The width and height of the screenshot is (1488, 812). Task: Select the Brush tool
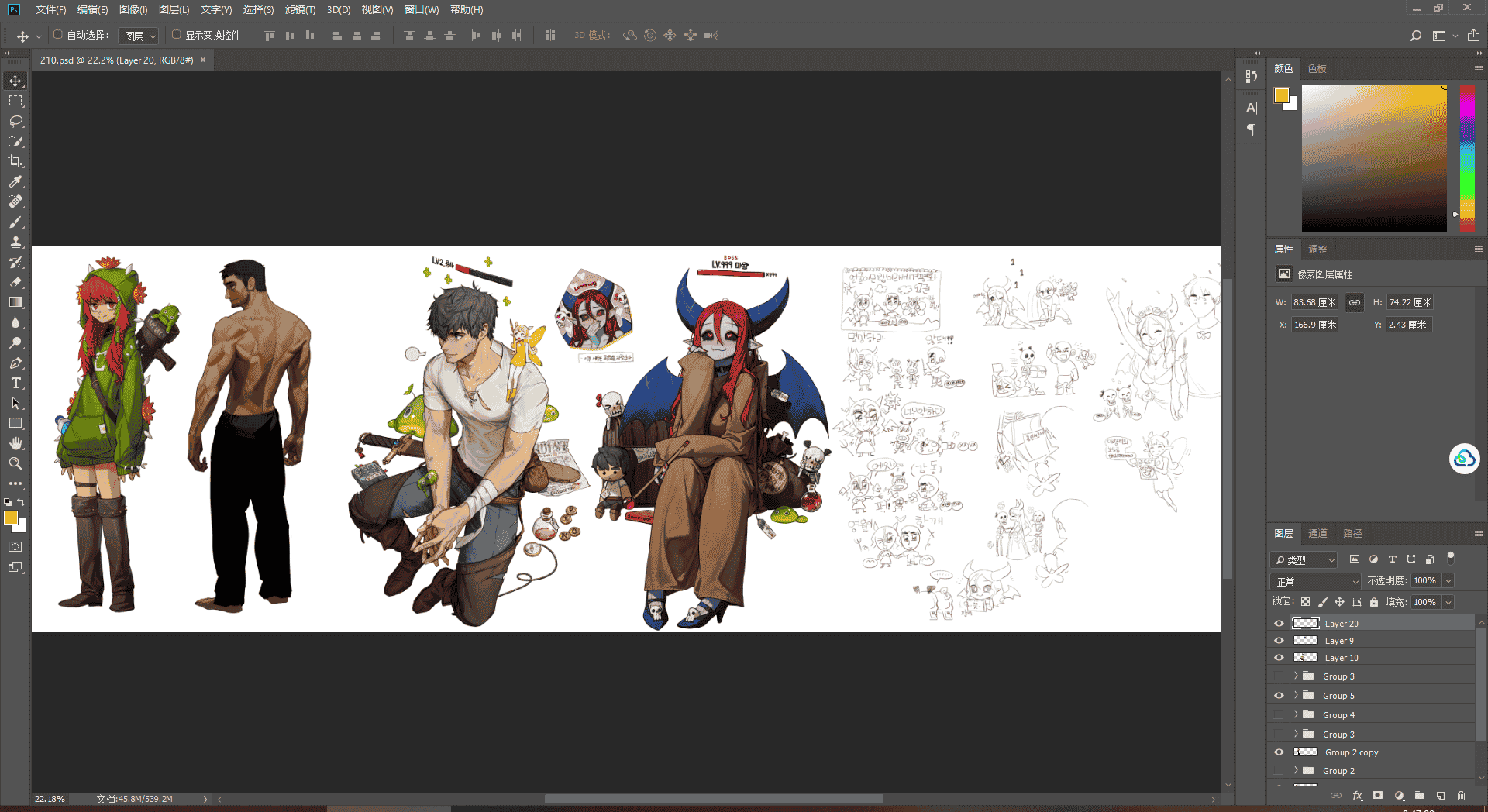coord(15,222)
